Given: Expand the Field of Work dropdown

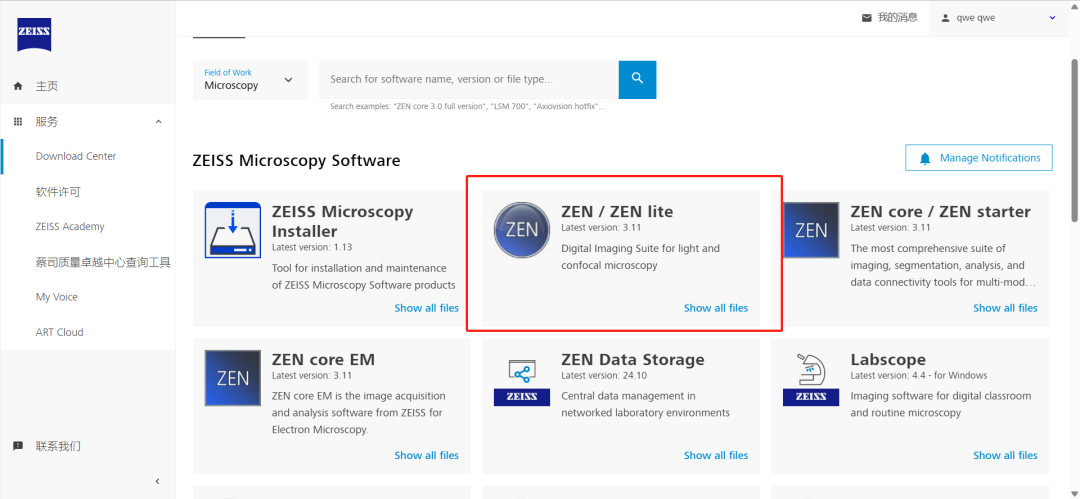Looking at the screenshot, I should [x=251, y=80].
